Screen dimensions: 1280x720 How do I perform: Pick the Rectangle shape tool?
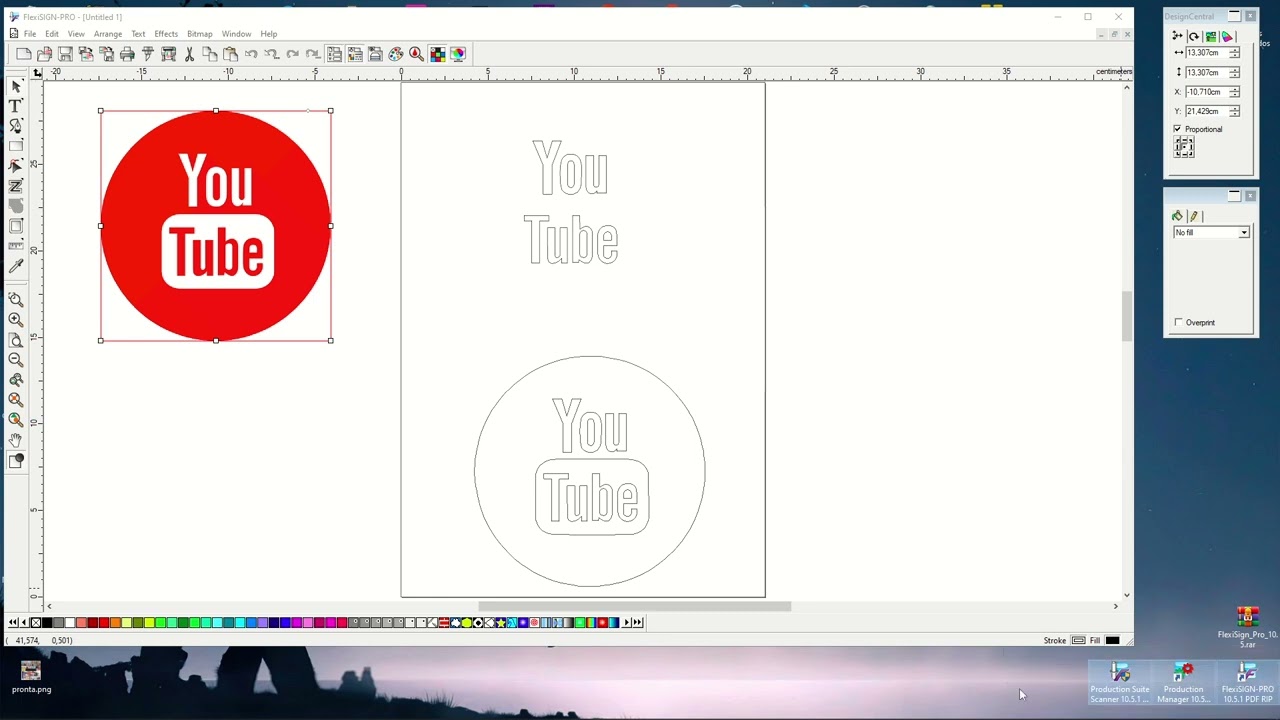pyautogui.click(x=16, y=146)
